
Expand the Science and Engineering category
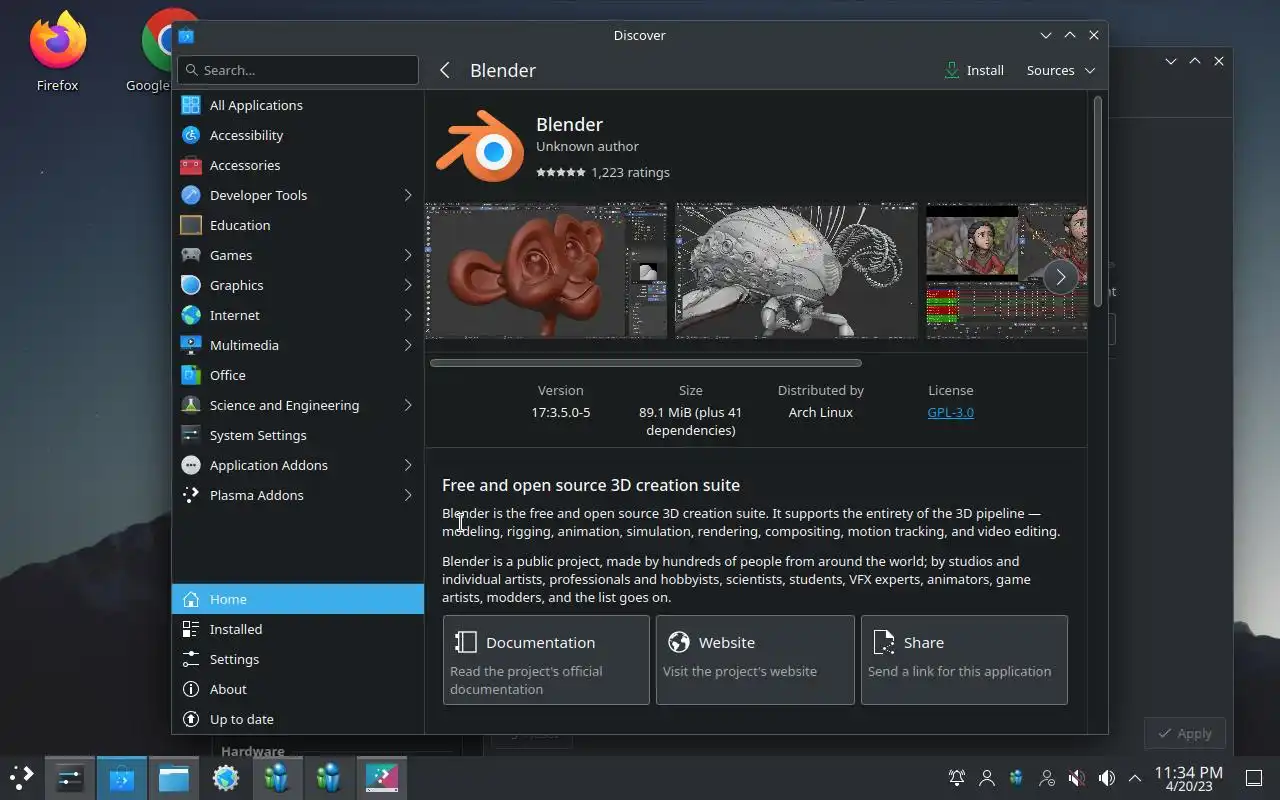point(408,405)
